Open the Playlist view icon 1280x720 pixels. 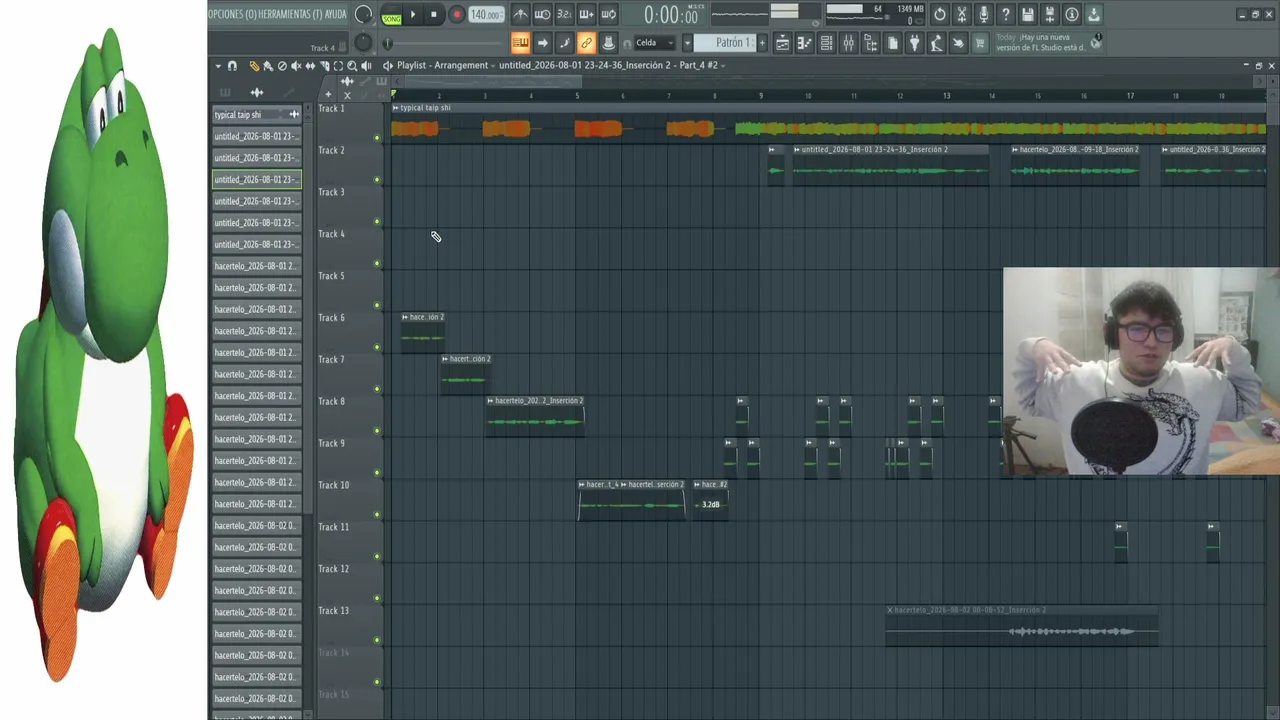782,43
